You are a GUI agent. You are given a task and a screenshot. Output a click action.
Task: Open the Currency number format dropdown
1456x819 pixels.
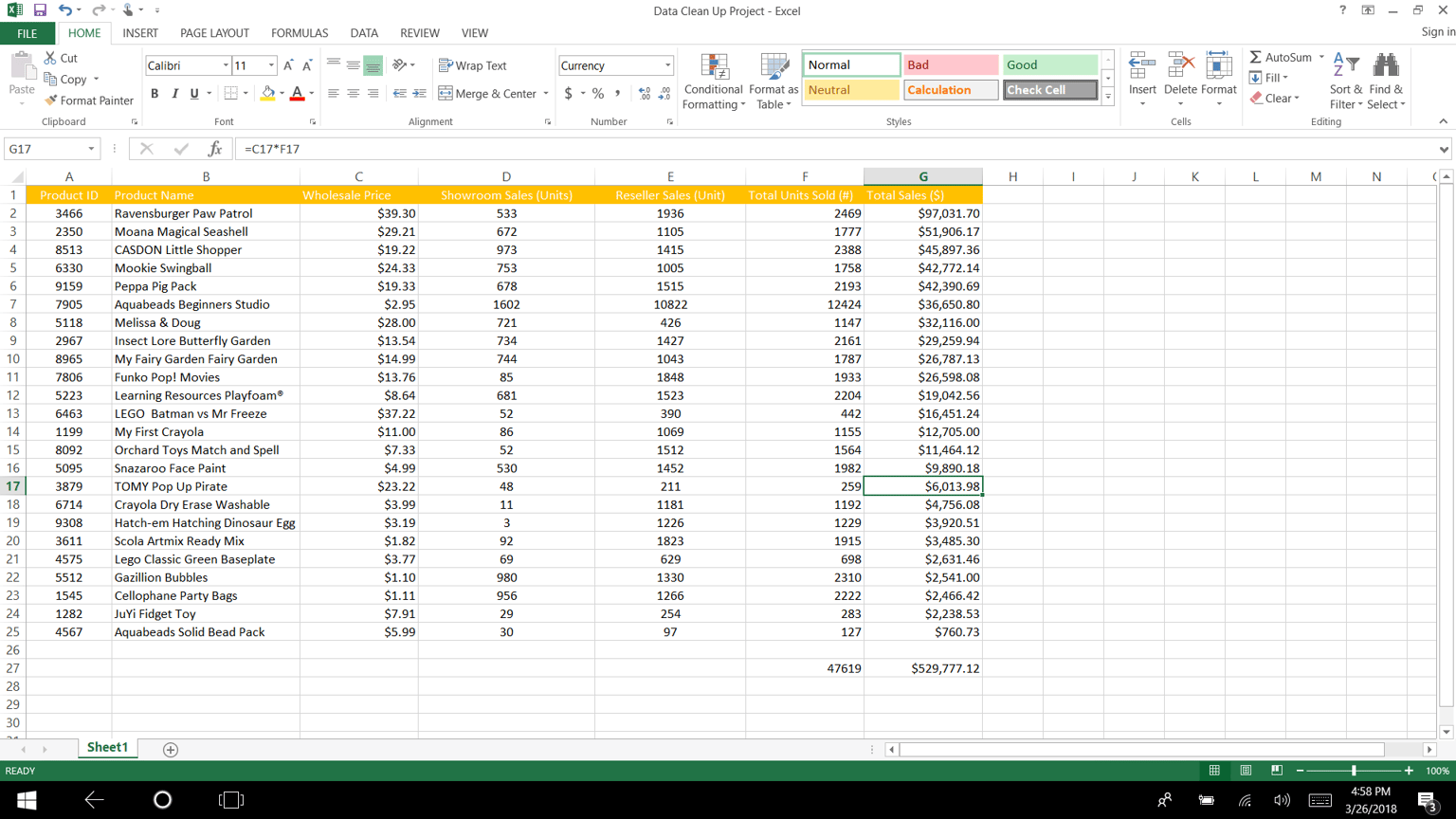pos(667,65)
